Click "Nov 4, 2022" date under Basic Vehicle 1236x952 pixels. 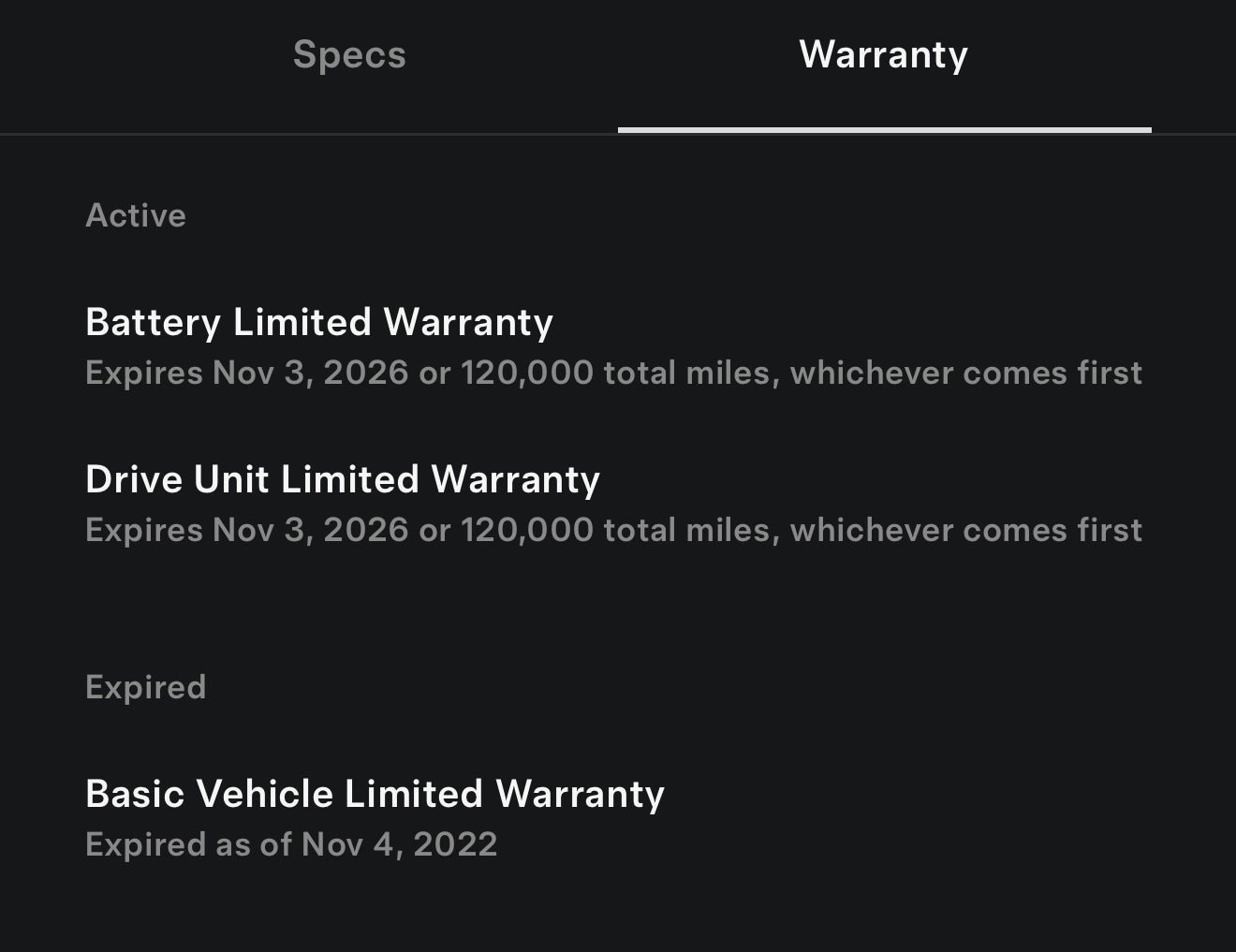(399, 844)
